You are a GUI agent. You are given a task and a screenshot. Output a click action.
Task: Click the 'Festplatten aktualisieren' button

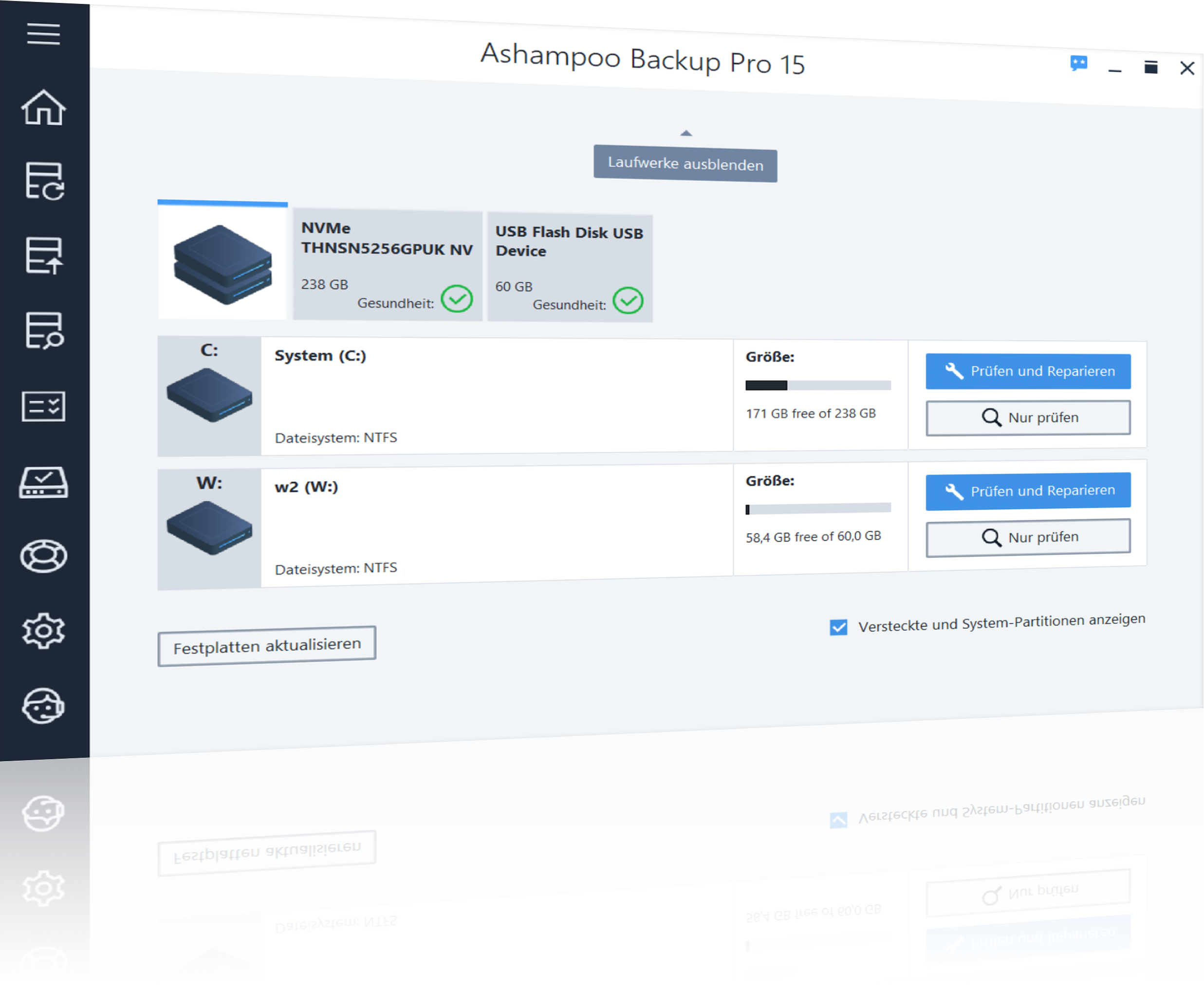(267, 646)
